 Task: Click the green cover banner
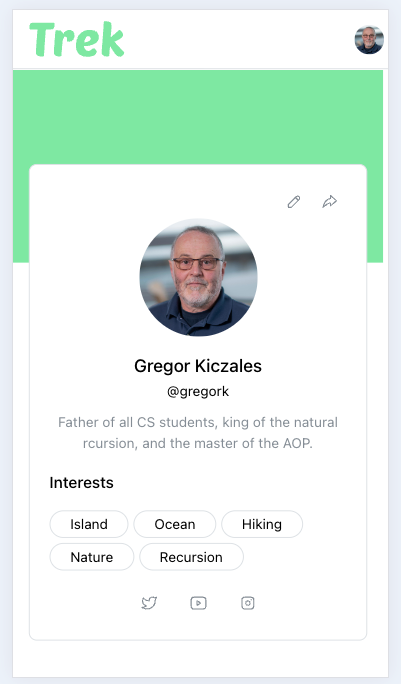click(198, 117)
